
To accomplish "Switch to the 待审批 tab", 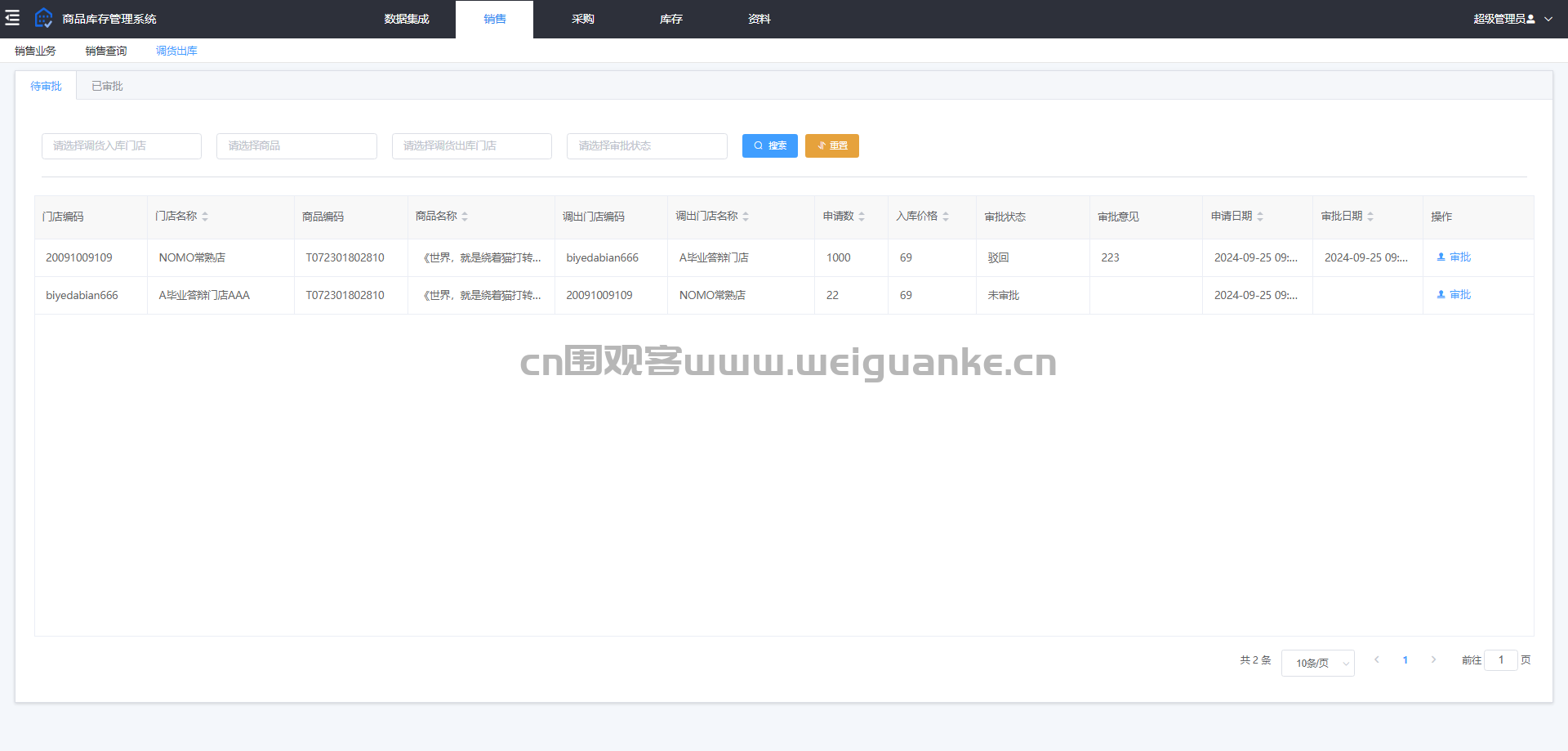I will (46, 86).
